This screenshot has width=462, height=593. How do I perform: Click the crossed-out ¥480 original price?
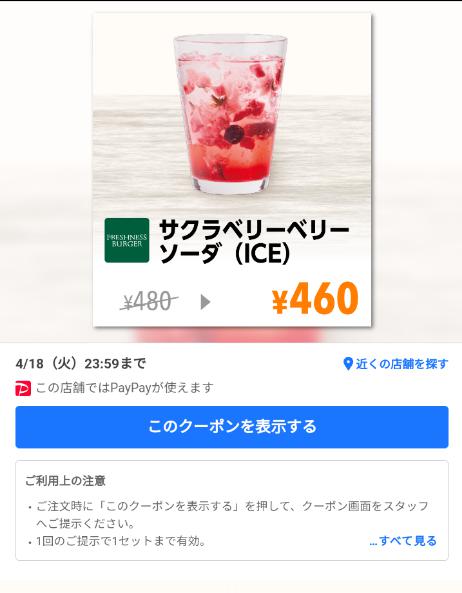point(149,302)
